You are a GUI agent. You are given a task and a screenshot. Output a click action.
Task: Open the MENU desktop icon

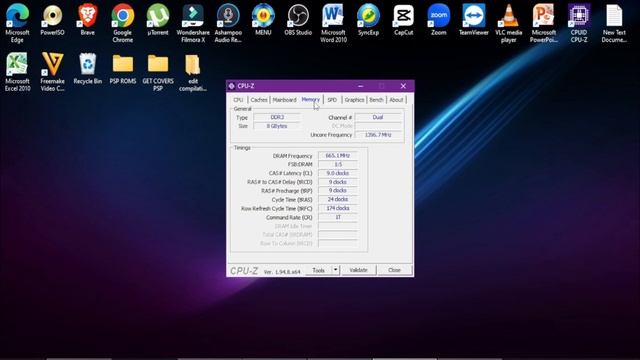tap(263, 20)
